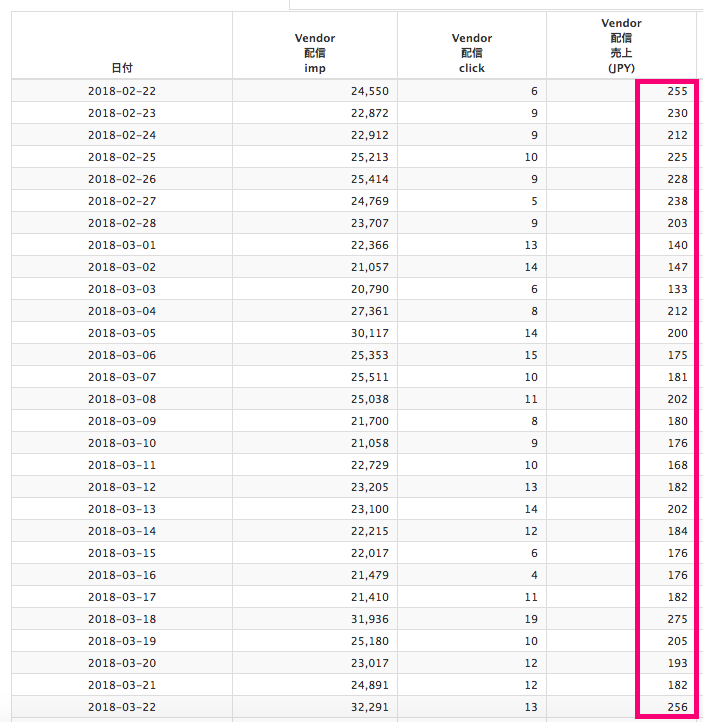The image size is (703, 722).
Task: Select the date cell 2018-03-10
Action: click(x=122, y=443)
